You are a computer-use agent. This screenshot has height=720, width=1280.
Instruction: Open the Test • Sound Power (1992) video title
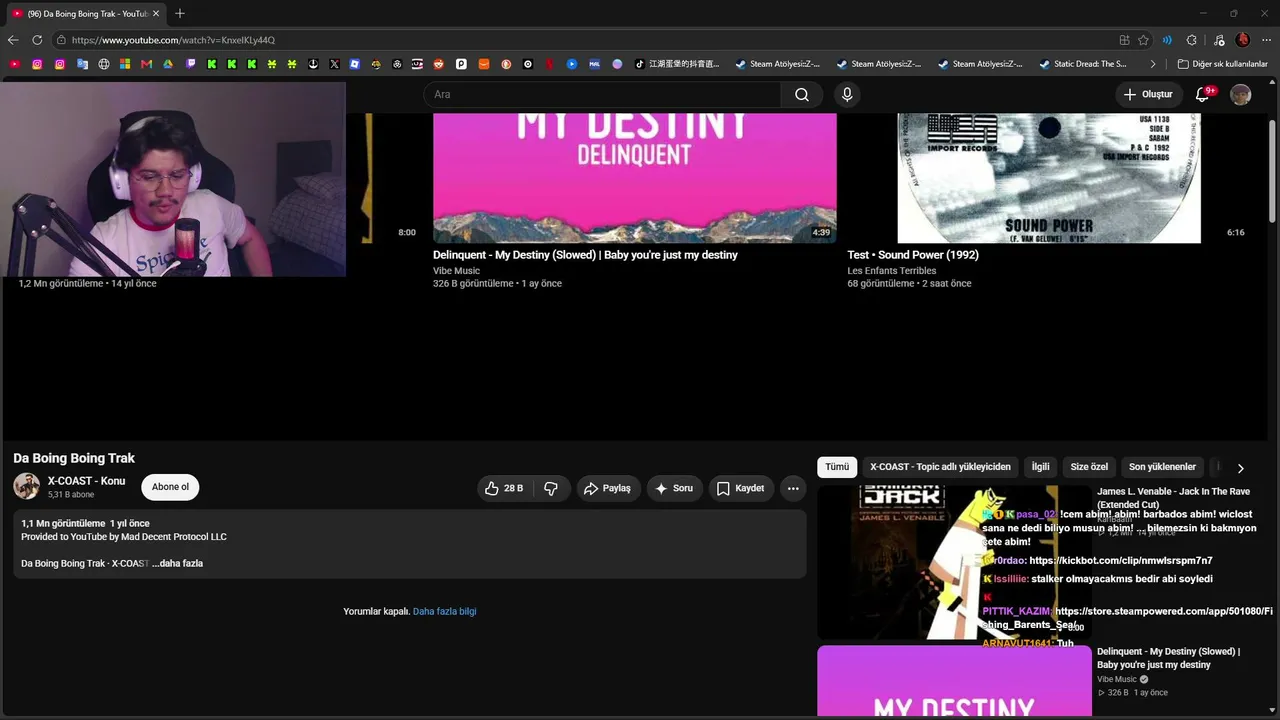[x=913, y=255]
